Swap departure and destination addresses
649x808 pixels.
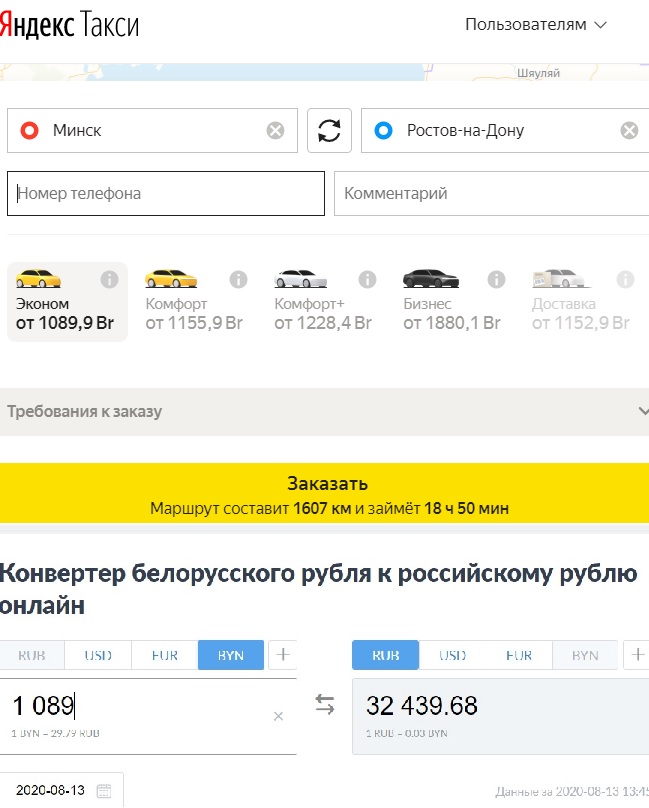click(x=329, y=130)
